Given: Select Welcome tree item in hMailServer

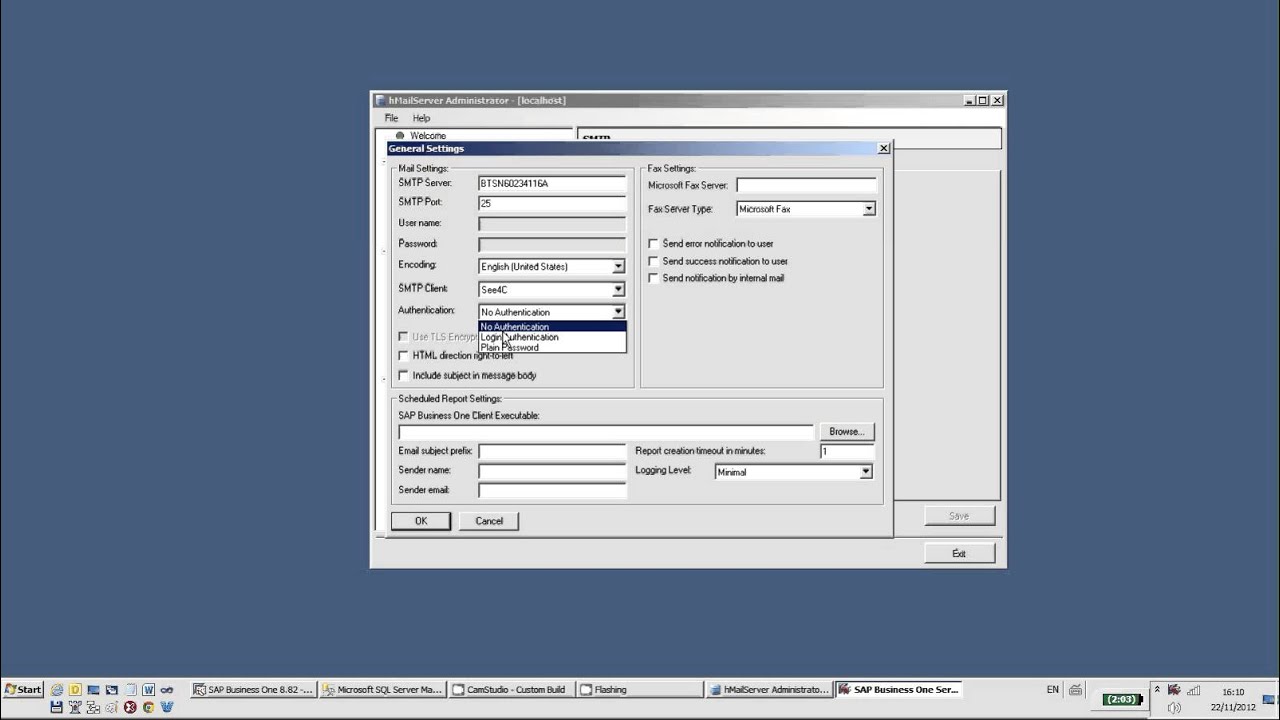Looking at the screenshot, I should click(428, 135).
